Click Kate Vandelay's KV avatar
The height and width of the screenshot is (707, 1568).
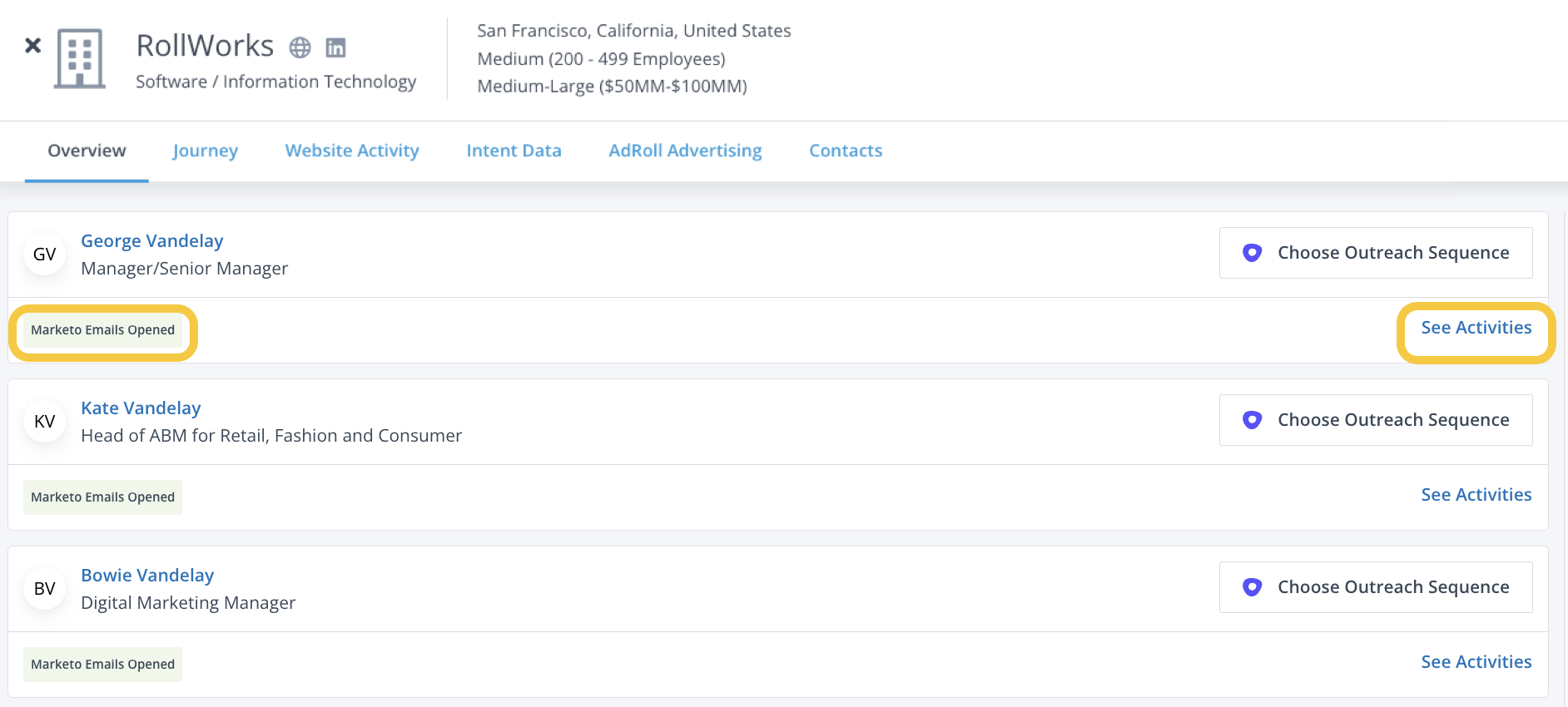click(45, 422)
